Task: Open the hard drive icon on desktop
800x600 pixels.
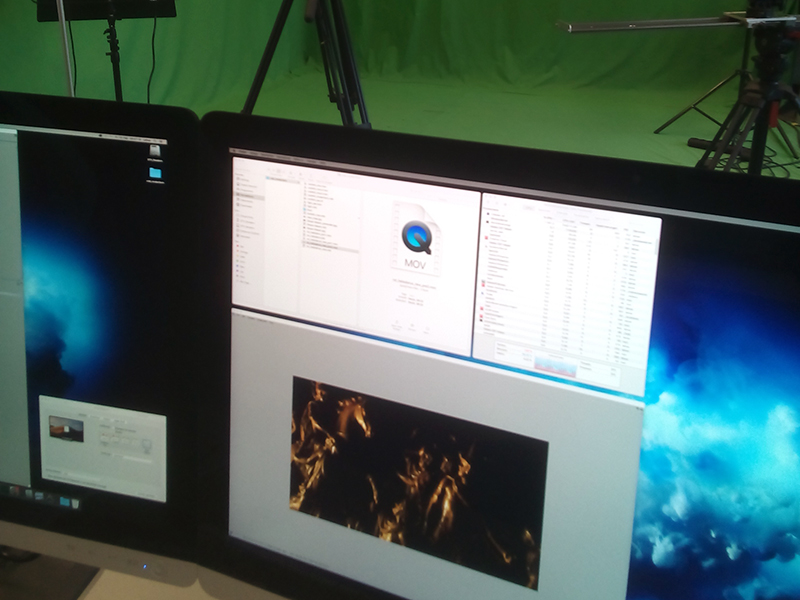Action: point(156,151)
